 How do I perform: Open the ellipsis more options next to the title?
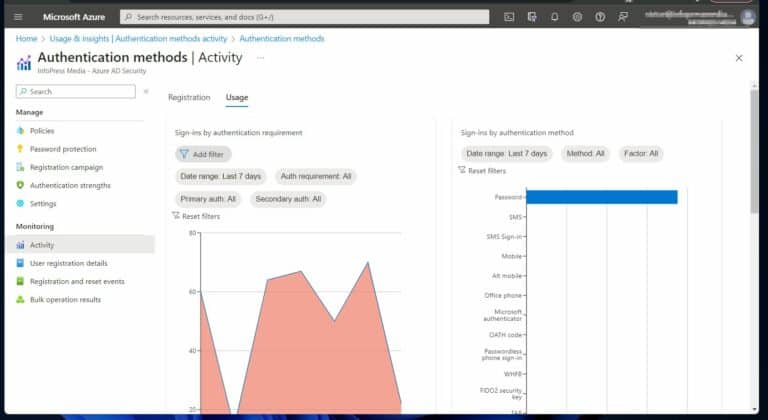coord(261,58)
